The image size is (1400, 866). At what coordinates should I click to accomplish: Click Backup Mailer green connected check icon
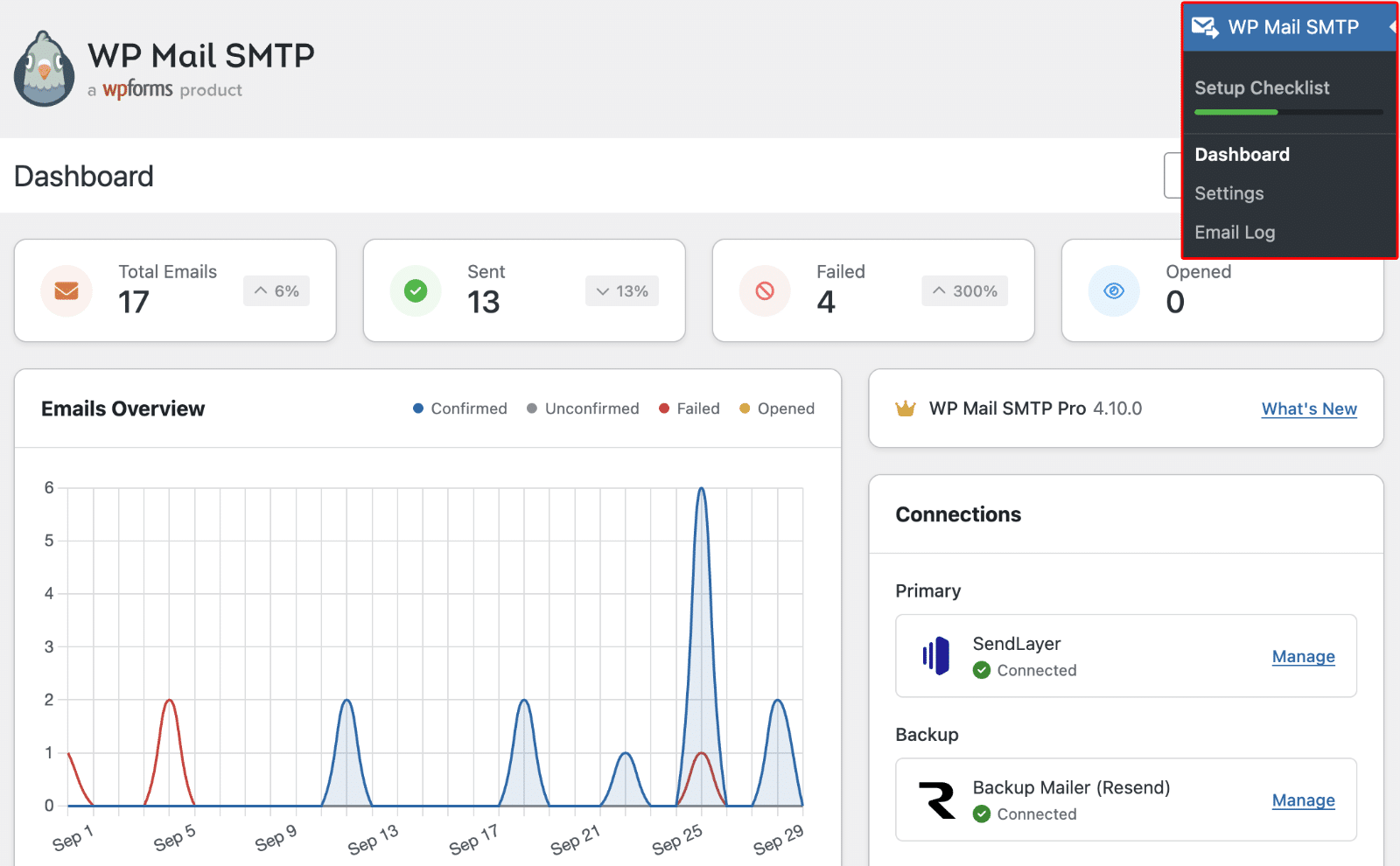982,814
